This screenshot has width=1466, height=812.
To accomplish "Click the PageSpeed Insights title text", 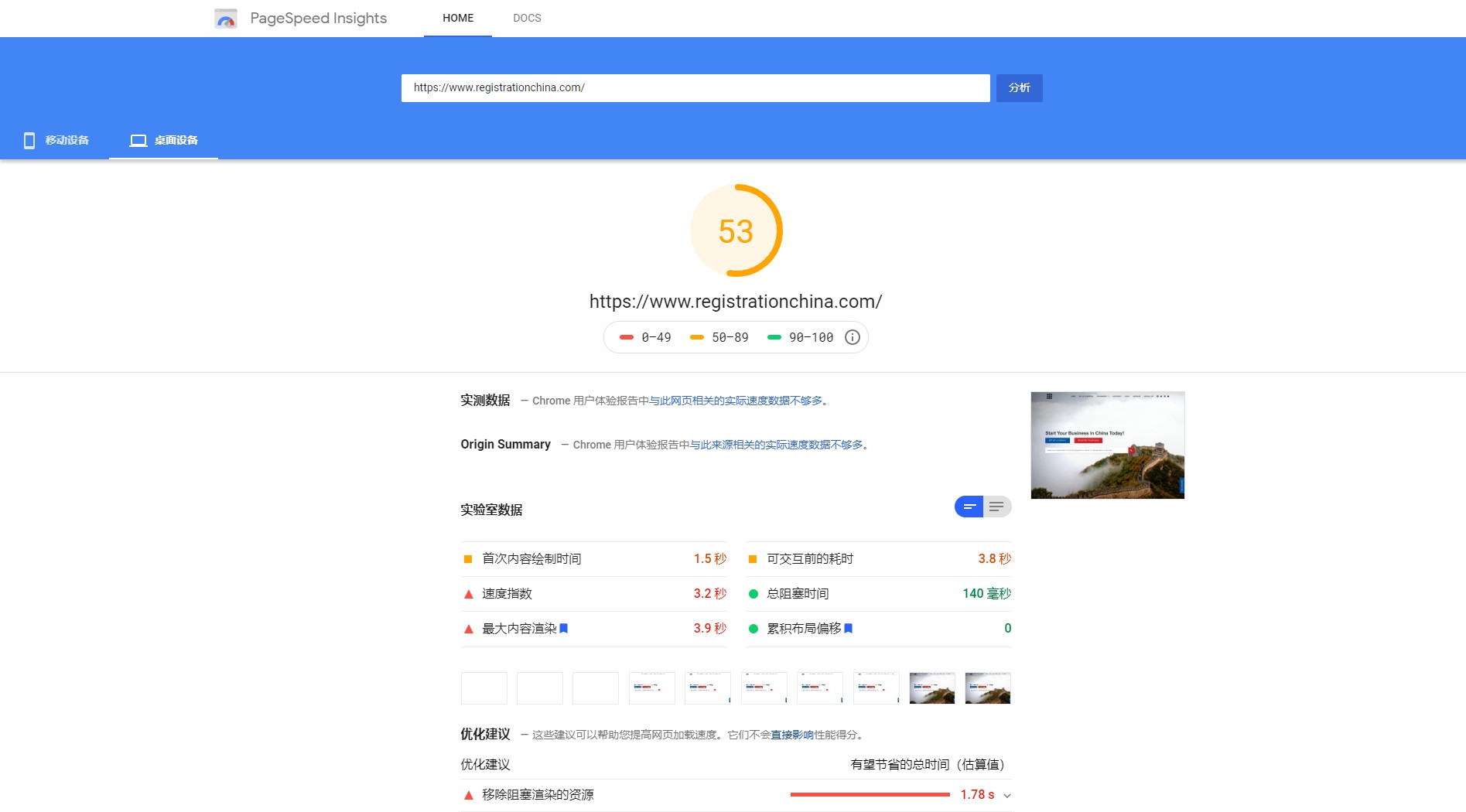I will 318,18.
